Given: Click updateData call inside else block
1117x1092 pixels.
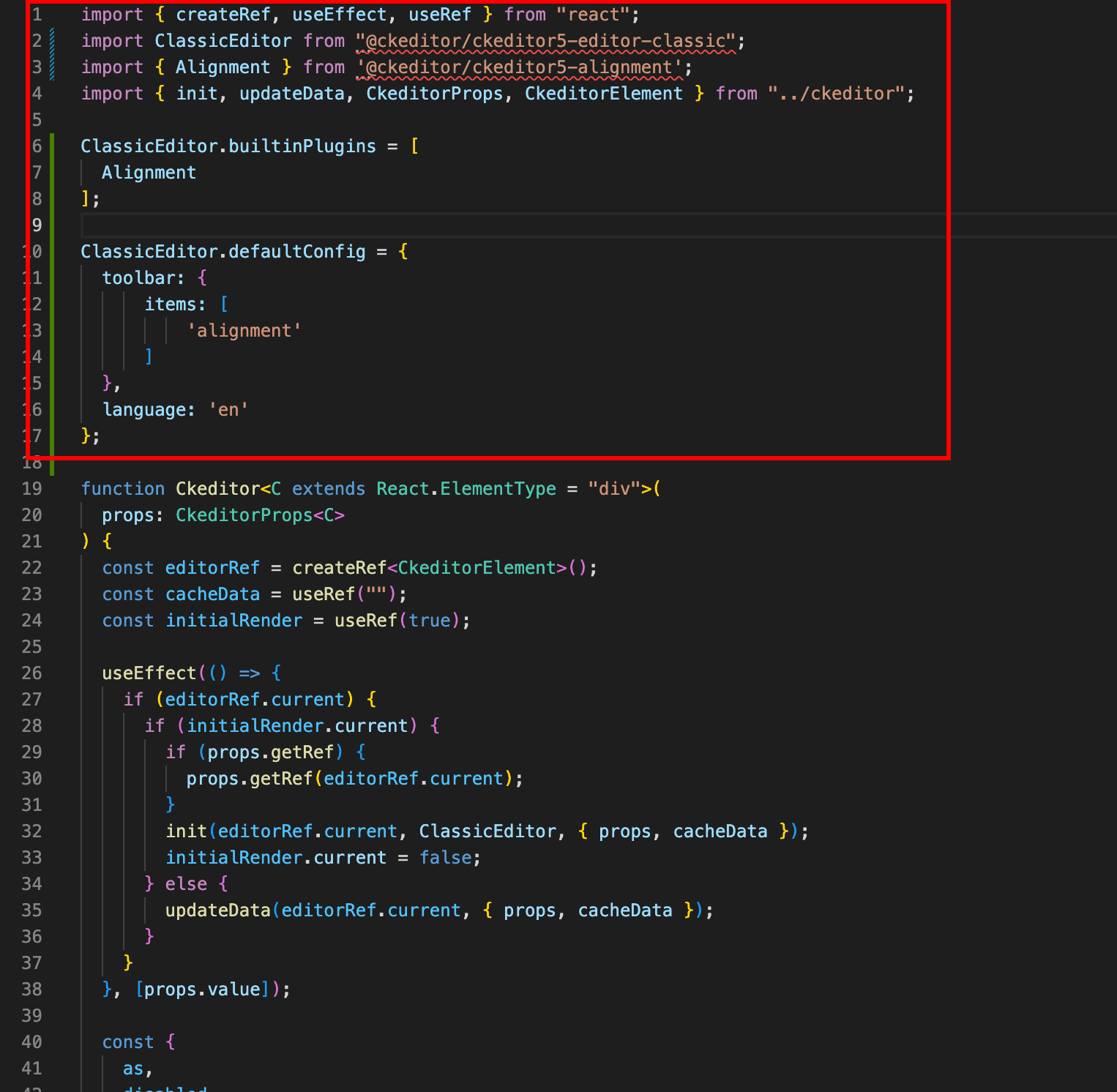Looking at the screenshot, I should click(217, 910).
